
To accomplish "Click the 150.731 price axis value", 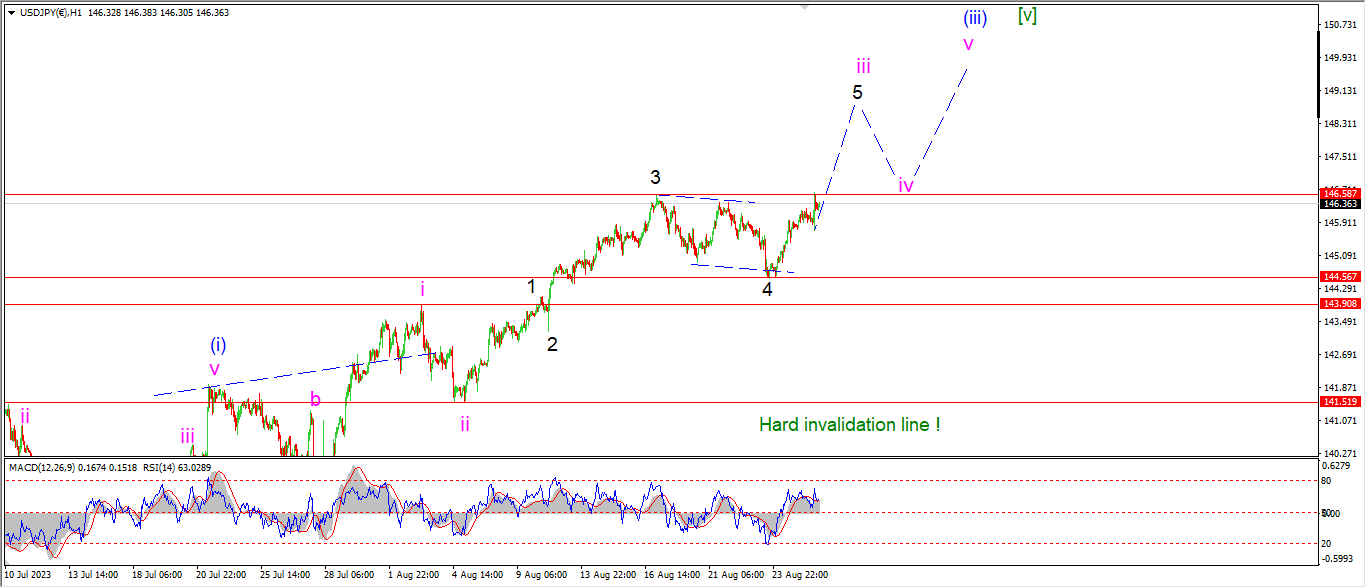I will 1340,24.
